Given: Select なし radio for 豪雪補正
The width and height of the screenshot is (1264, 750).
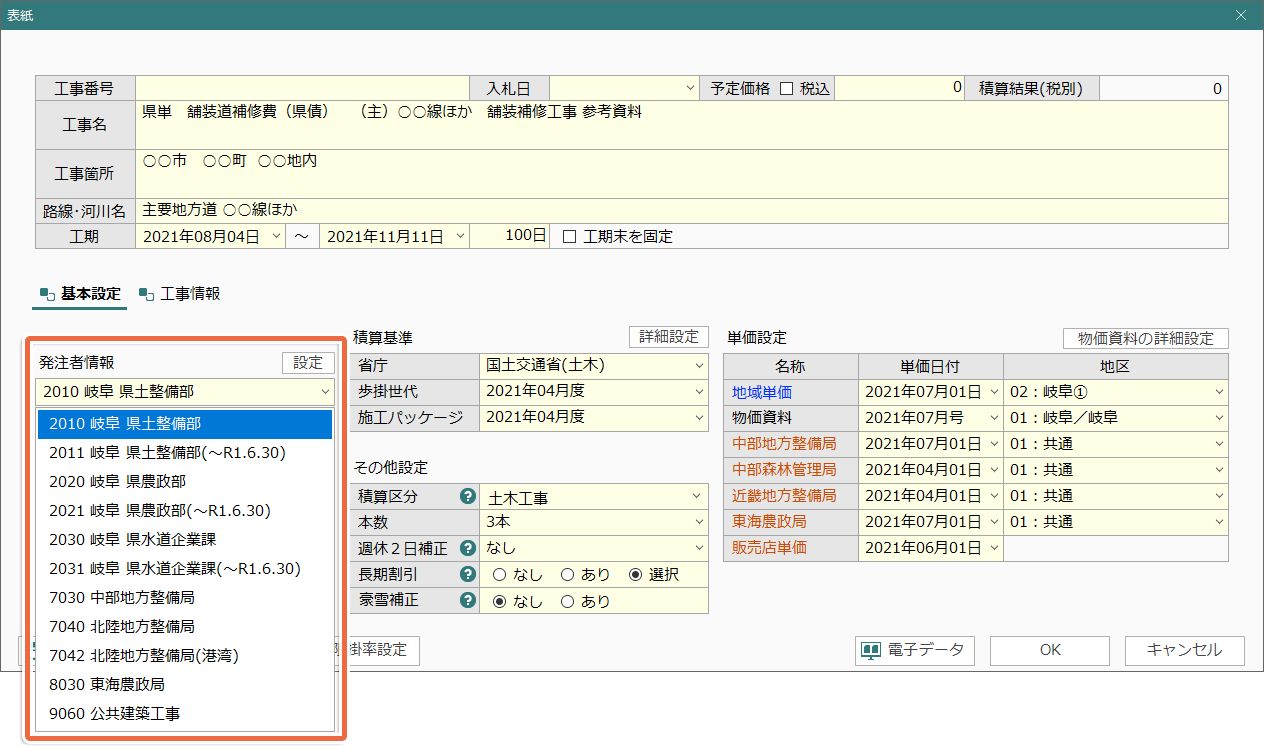Looking at the screenshot, I should (x=499, y=601).
